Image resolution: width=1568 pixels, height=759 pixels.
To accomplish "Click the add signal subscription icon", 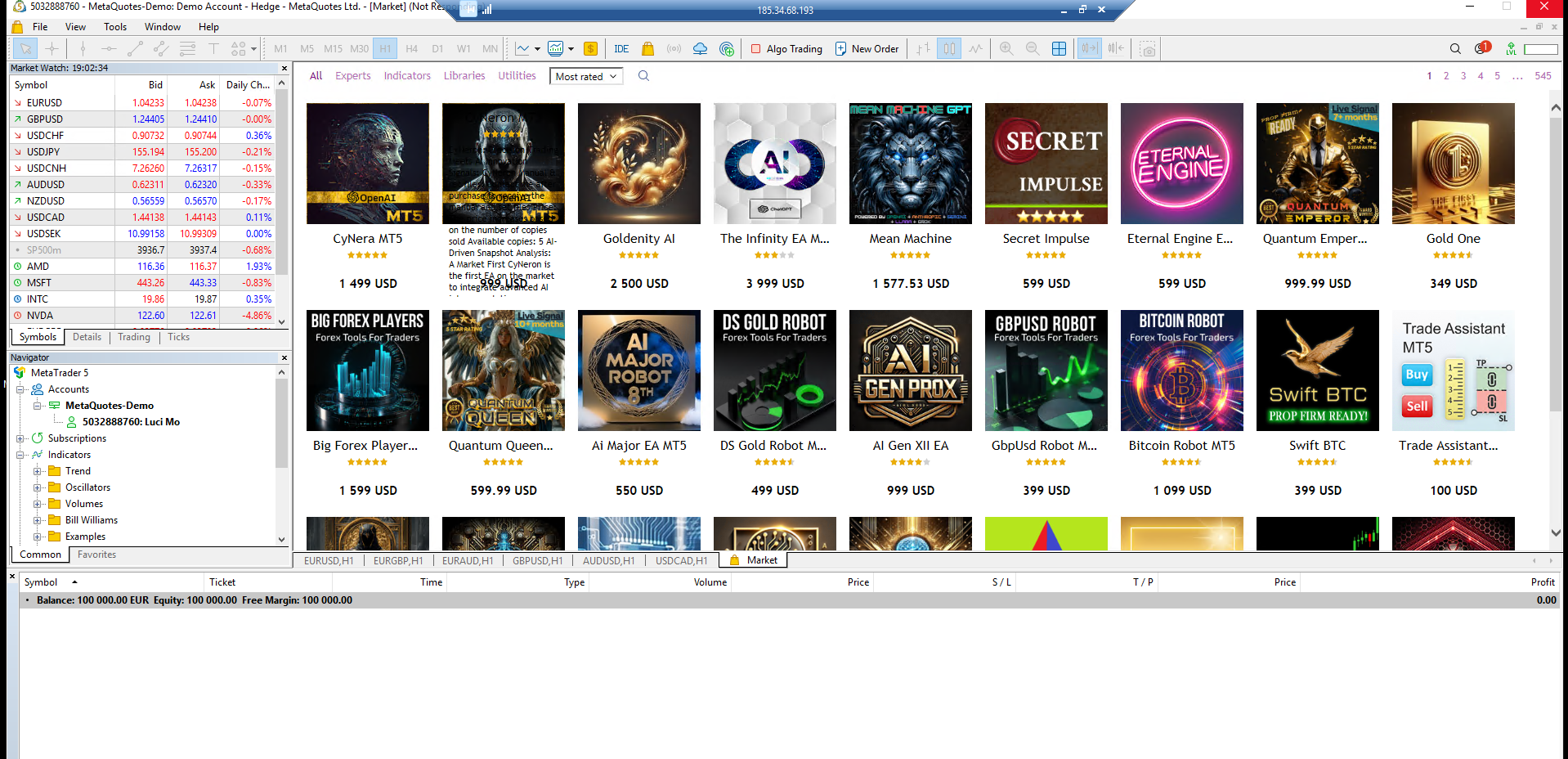I will (727, 49).
